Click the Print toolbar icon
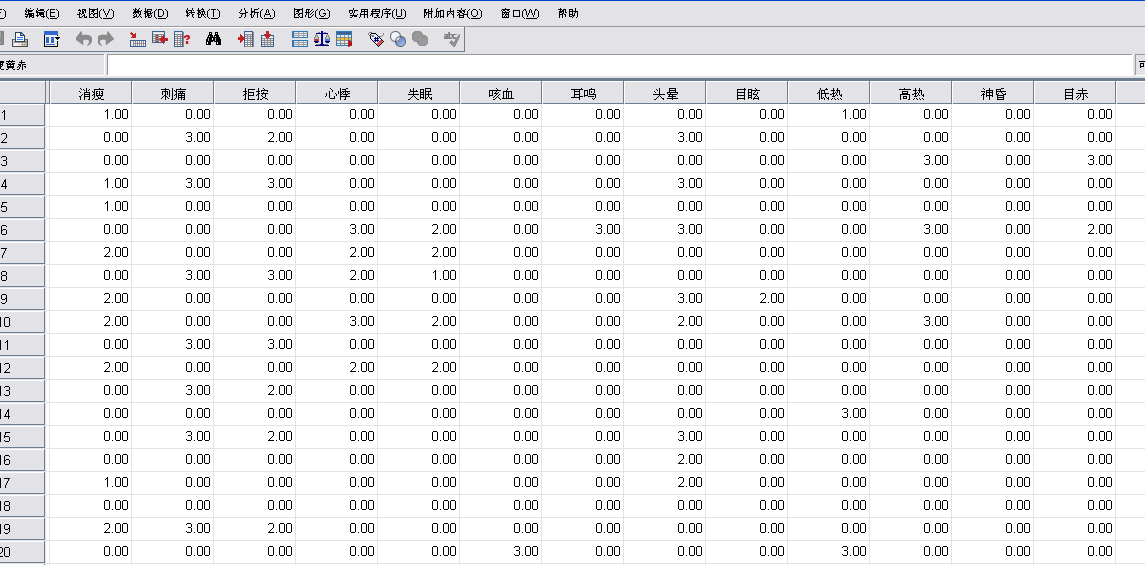The image size is (1145, 565). click(x=19, y=39)
